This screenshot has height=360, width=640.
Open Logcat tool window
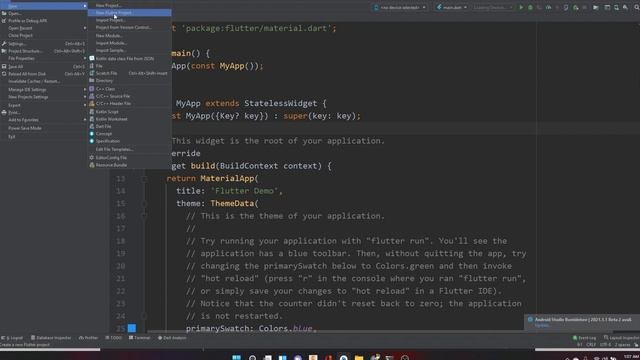point(12,338)
